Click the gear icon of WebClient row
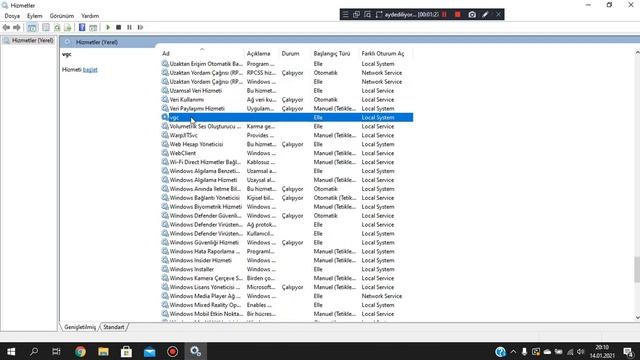This screenshot has width=640, height=360. coord(165,153)
